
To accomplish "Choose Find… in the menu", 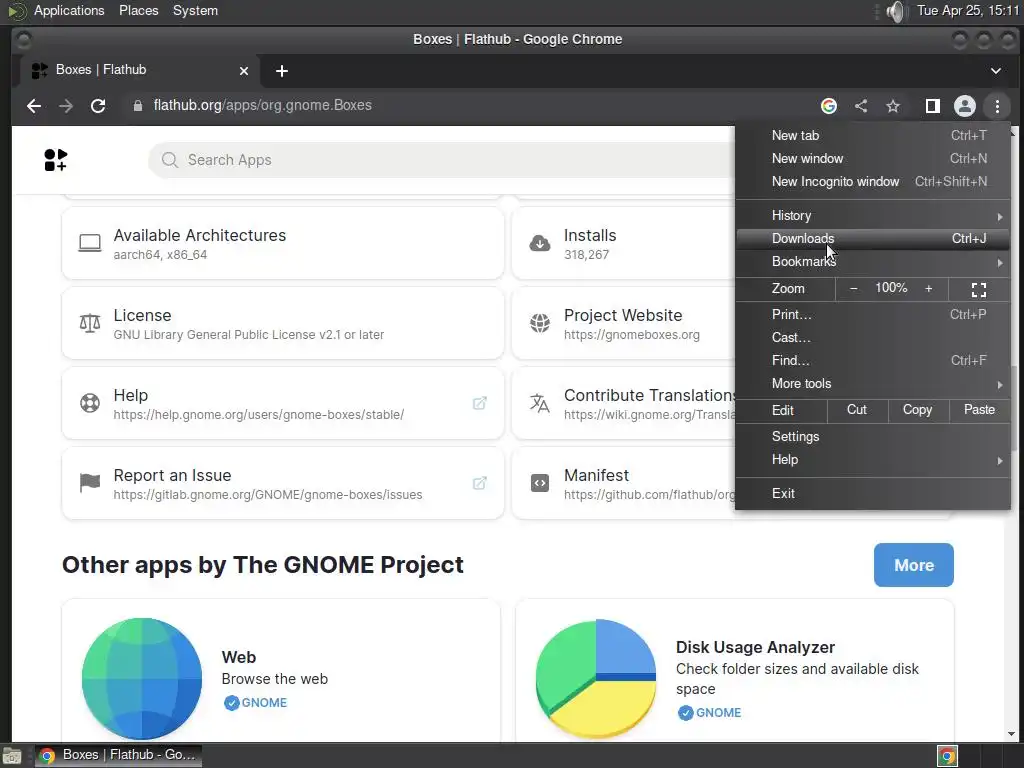I will point(873,360).
